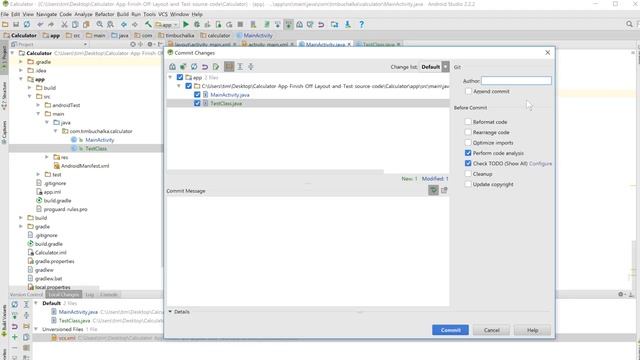The height and width of the screenshot is (360, 640).
Task: Open the Project view selector dropdown
Action: point(49,44)
